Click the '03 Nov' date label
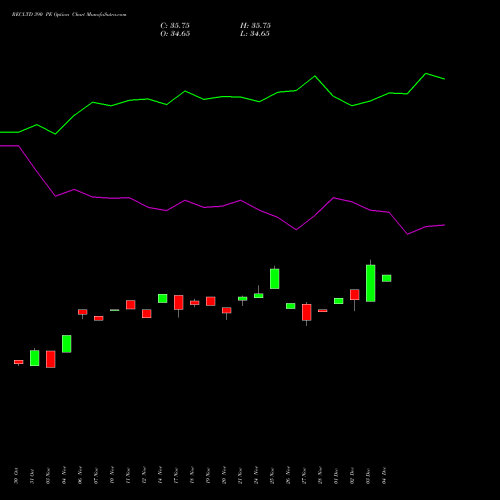 pos(48,476)
